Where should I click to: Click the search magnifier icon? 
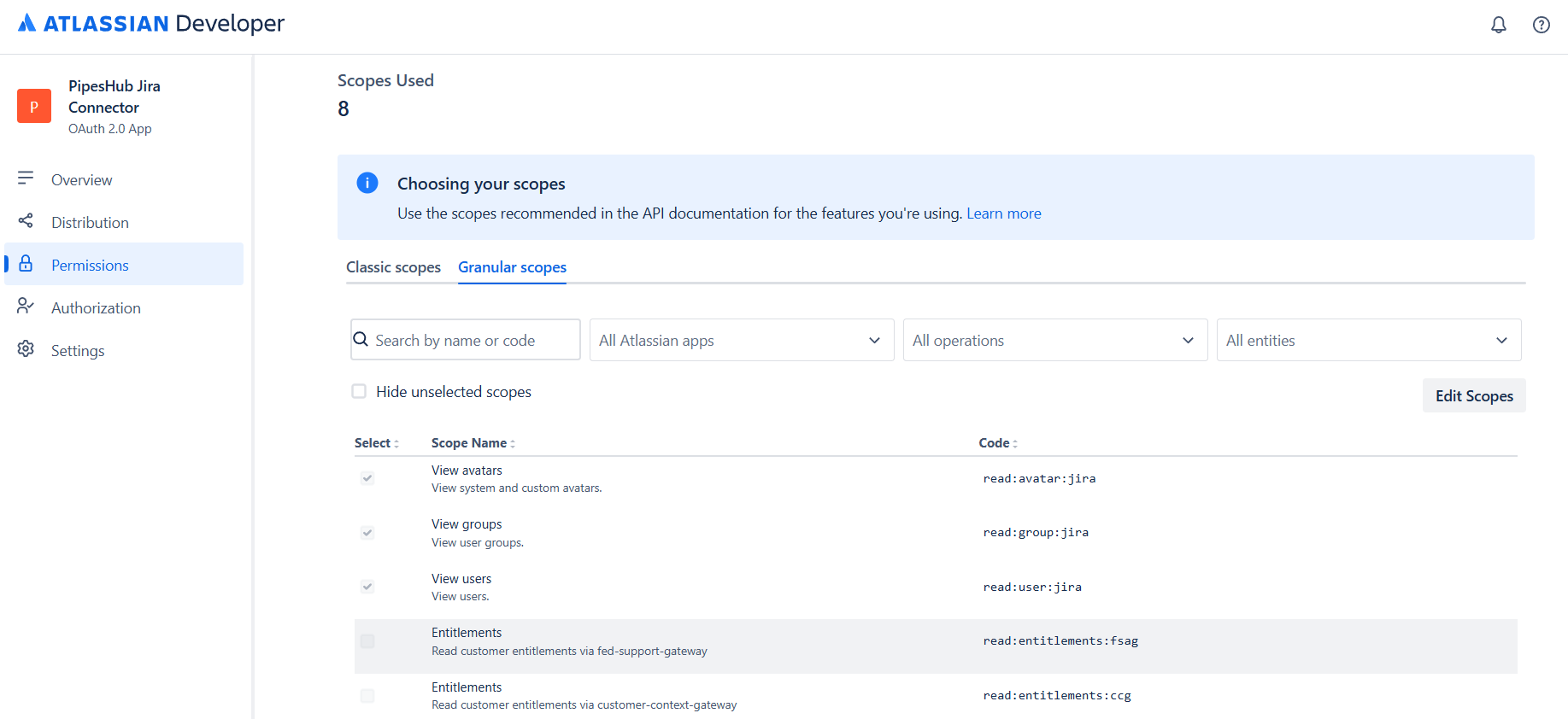(361, 340)
